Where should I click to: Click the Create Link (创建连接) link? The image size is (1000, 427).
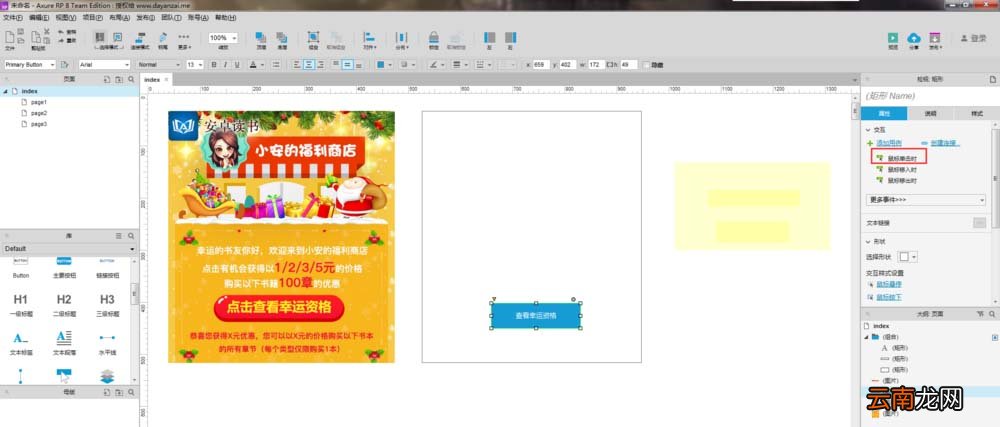pyautogui.click(x=945, y=143)
